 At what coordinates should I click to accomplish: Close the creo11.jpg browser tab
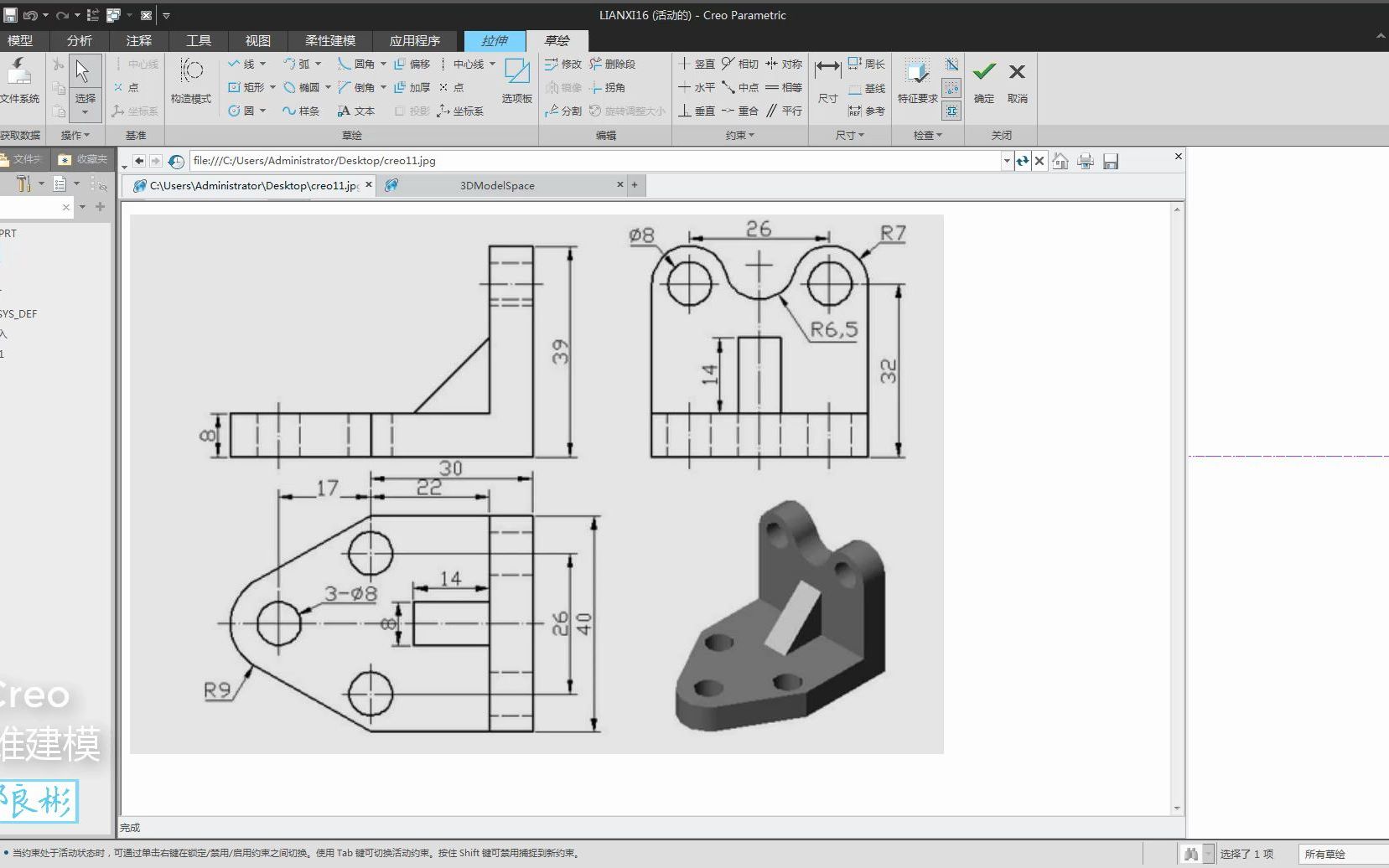[x=368, y=184]
